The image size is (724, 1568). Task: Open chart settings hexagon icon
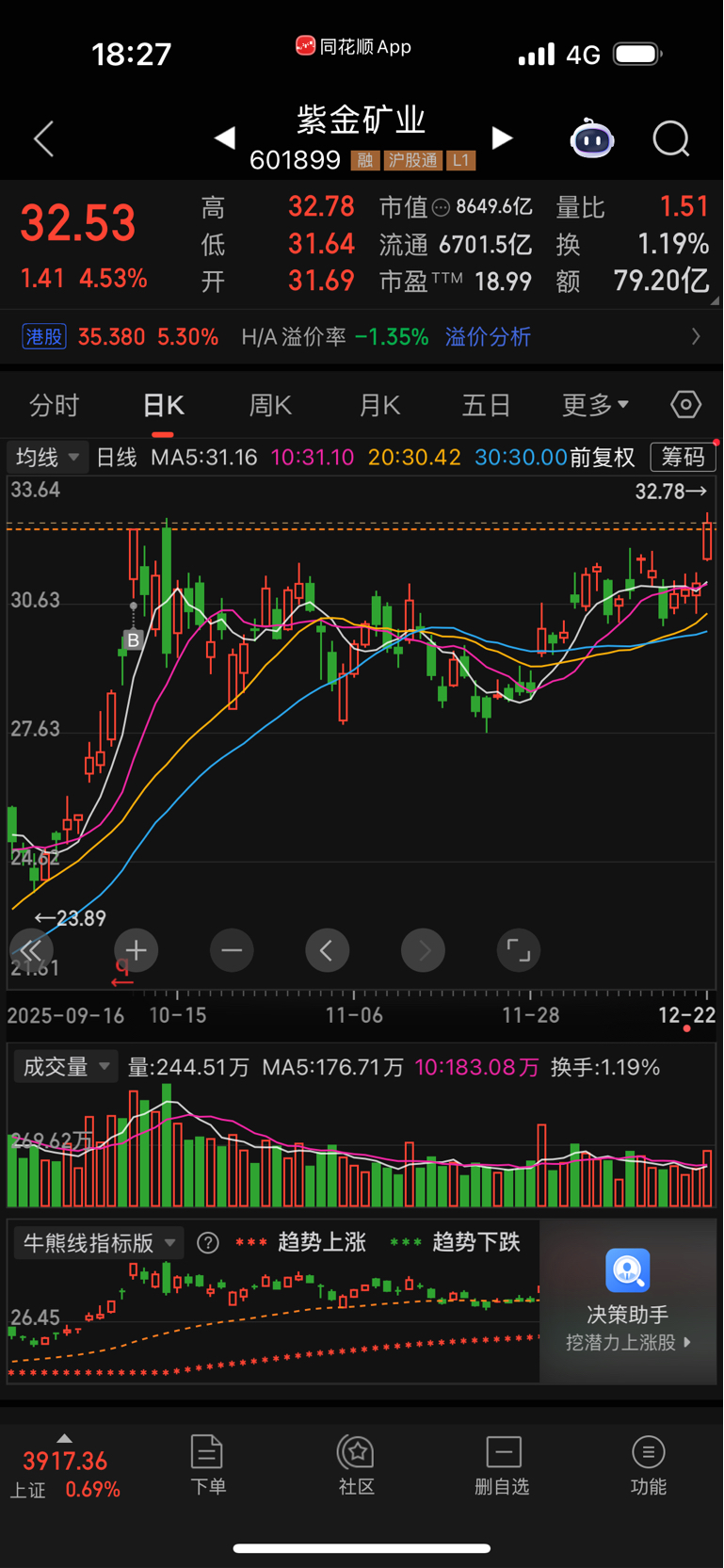point(686,405)
